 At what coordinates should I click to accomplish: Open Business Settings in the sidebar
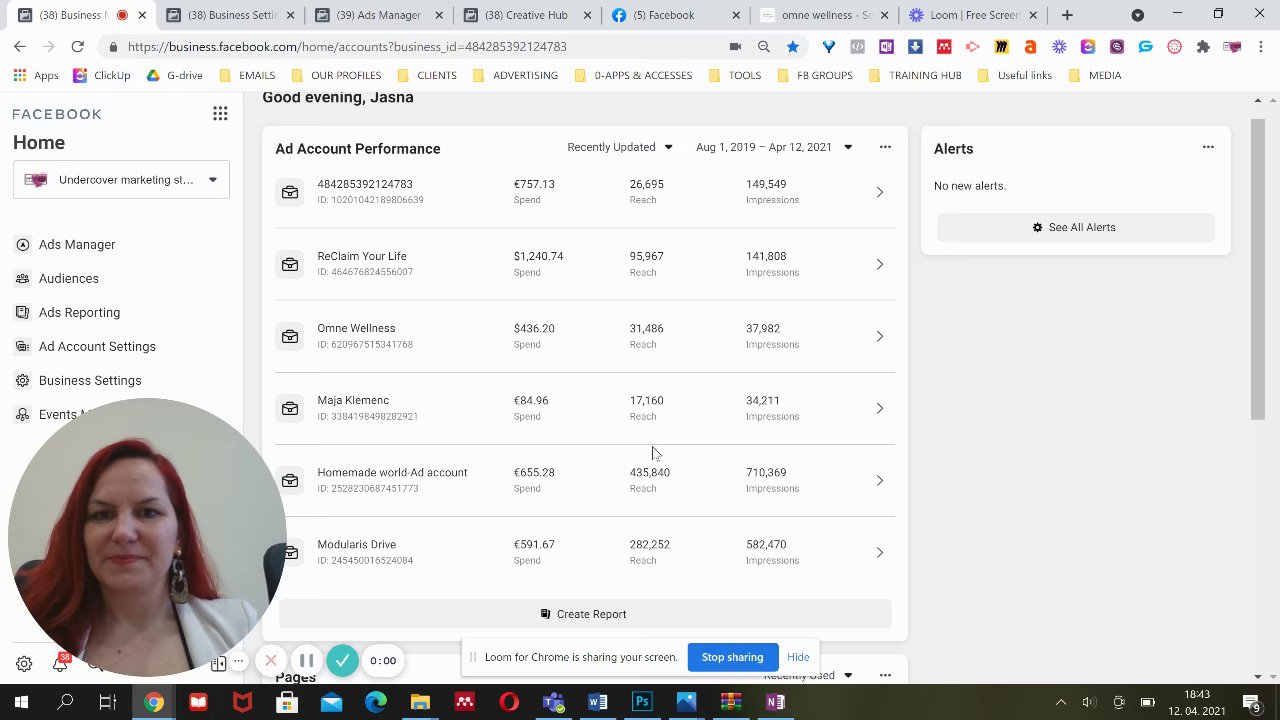coord(90,380)
